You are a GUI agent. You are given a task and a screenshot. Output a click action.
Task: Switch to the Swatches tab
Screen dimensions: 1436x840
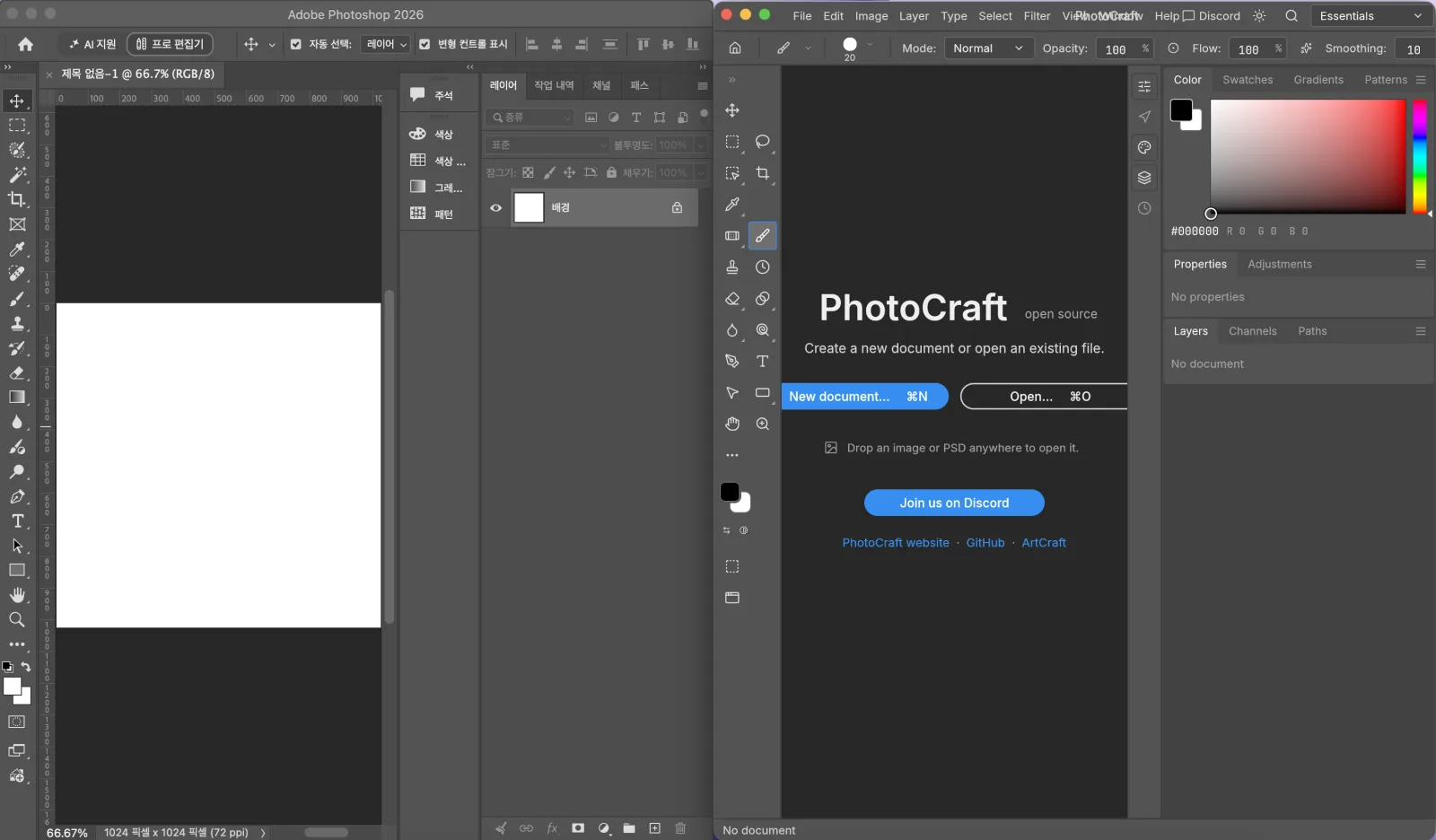click(1248, 80)
